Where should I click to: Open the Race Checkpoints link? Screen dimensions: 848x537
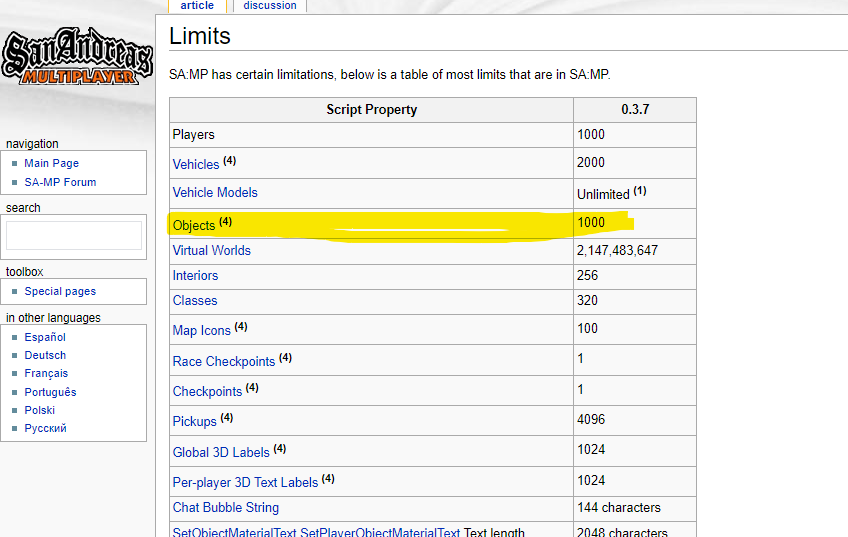[x=224, y=361]
